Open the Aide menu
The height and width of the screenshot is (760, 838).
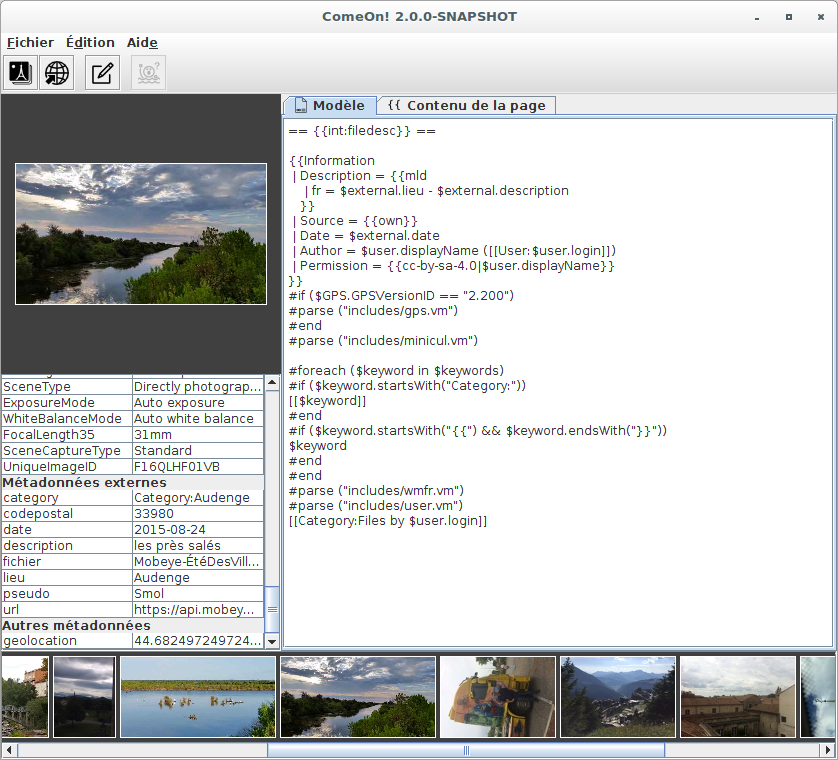coord(142,42)
